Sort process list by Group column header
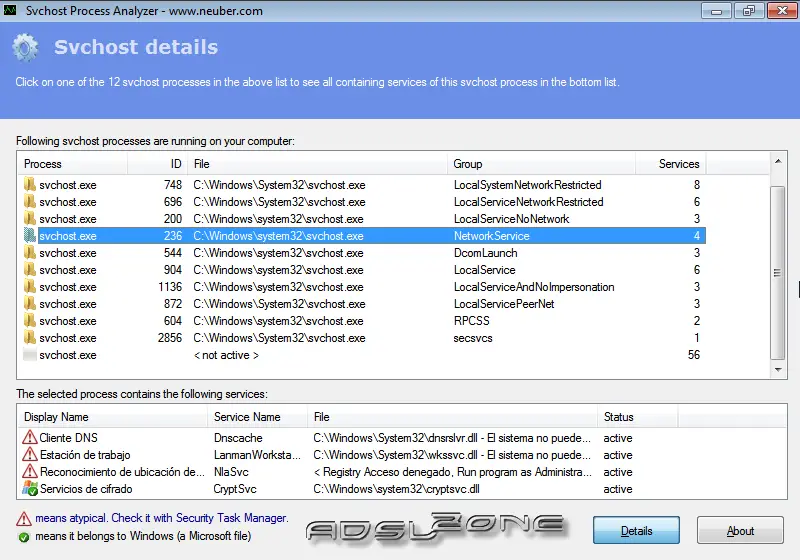800x560 pixels. coord(541,164)
